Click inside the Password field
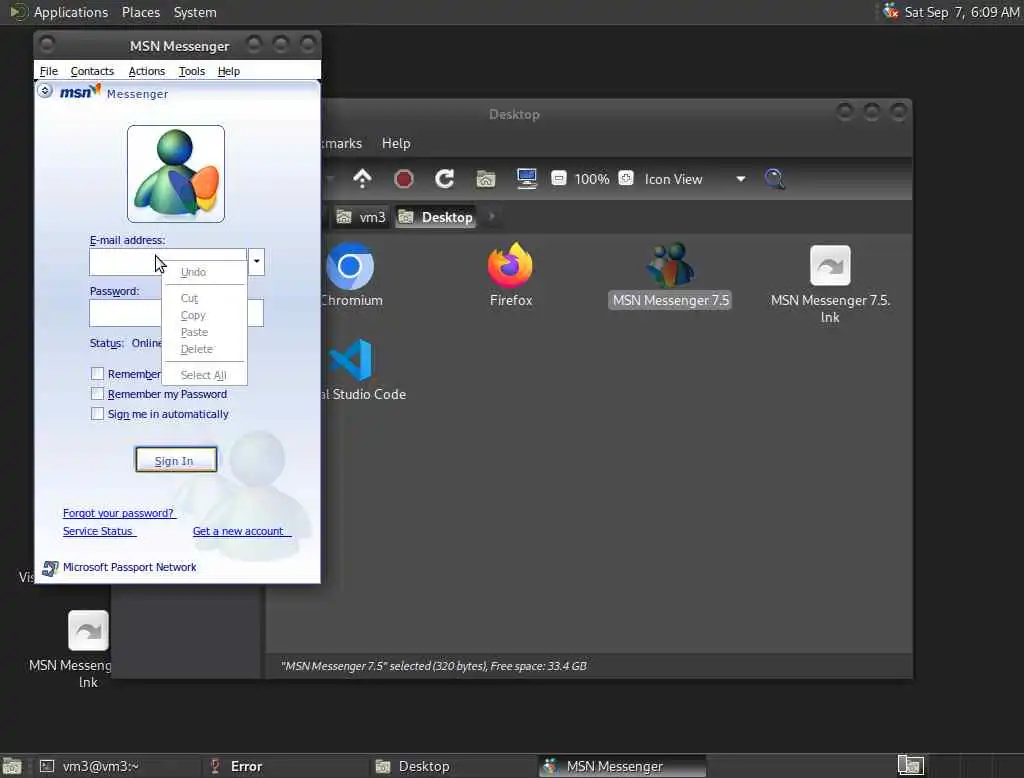Image resolution: width=1024 pixels, height=778 pixels. click(x=176, y=314)
